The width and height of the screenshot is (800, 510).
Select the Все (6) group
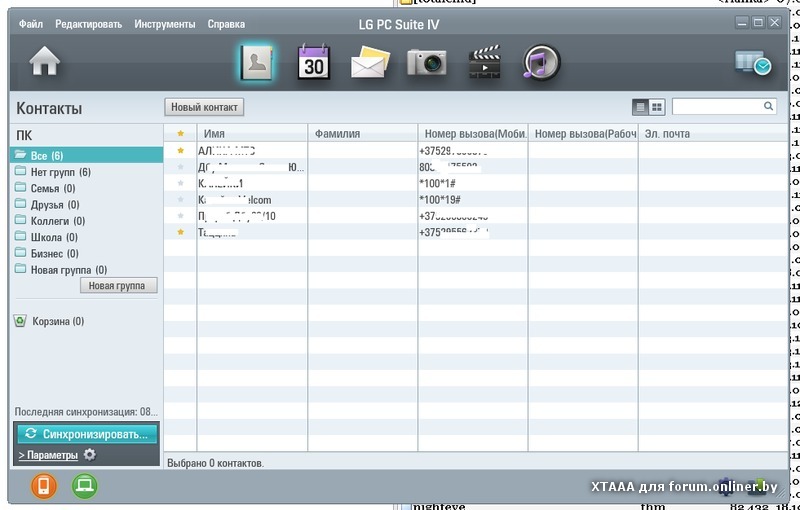point(86,155)
